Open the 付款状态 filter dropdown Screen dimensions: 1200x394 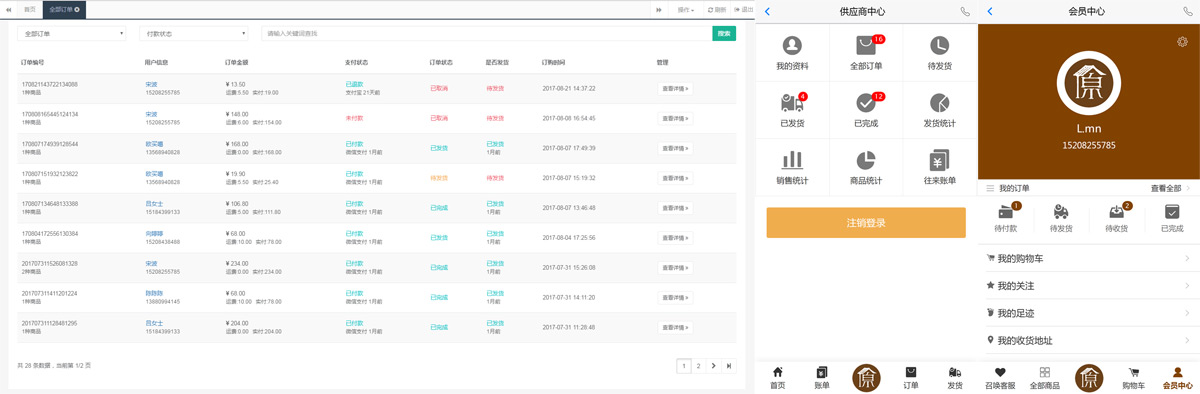pos(193,33)
